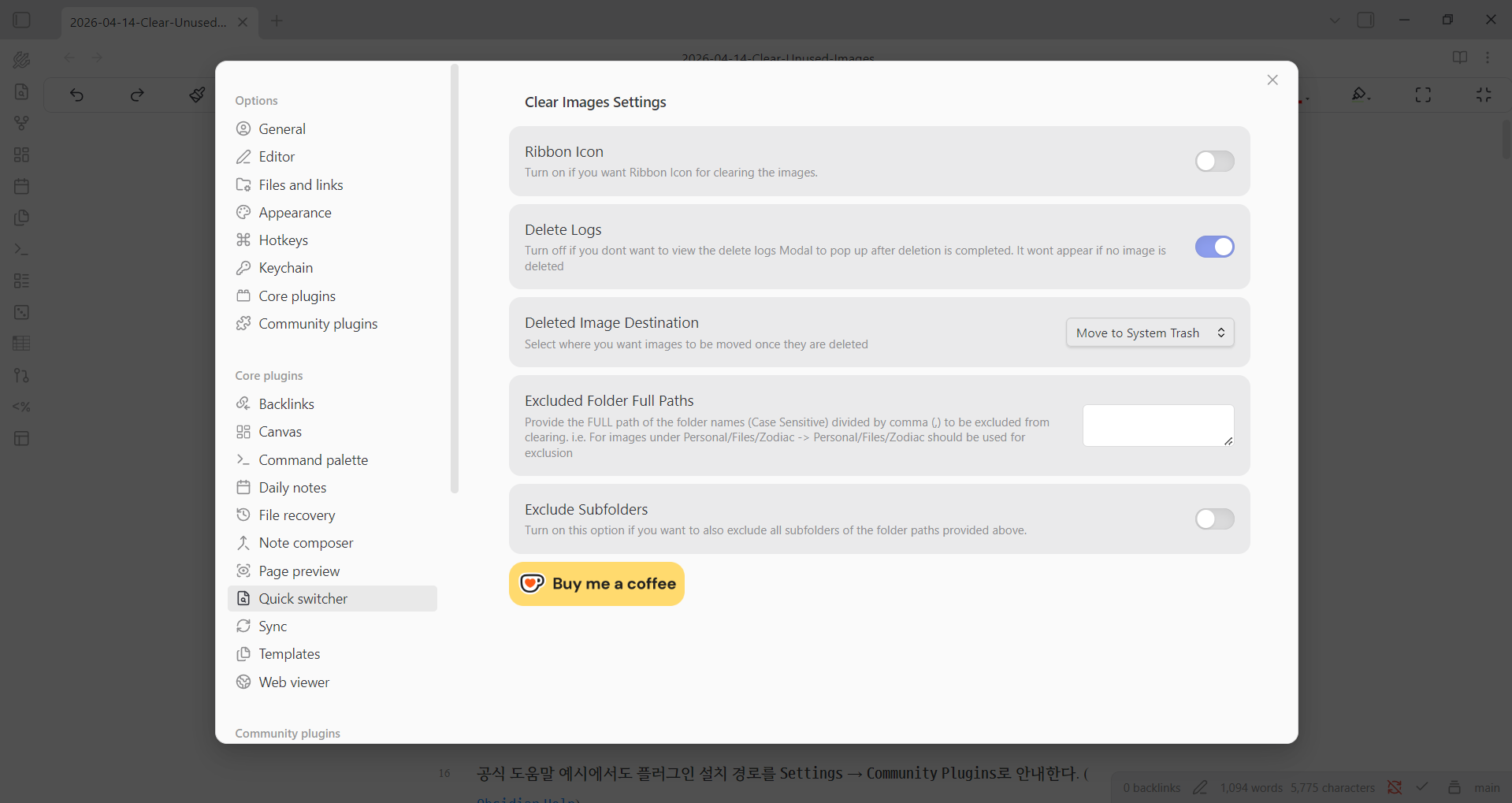Click the Buy me a coffee button
The image size is (1512, 803).
(x=596, y=584)
